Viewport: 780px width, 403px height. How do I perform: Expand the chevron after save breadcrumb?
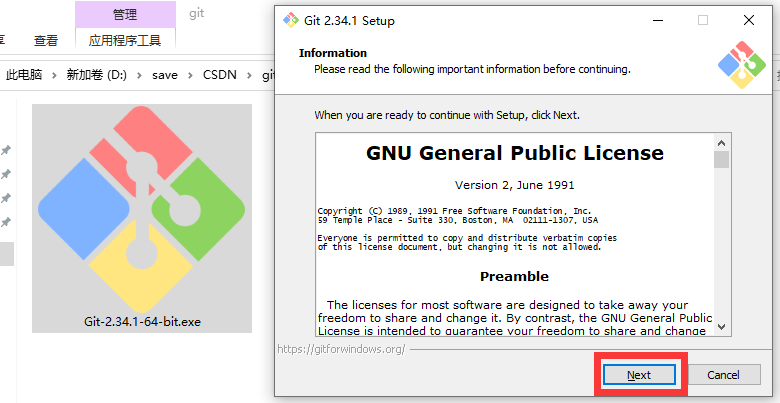pos(190,76)
